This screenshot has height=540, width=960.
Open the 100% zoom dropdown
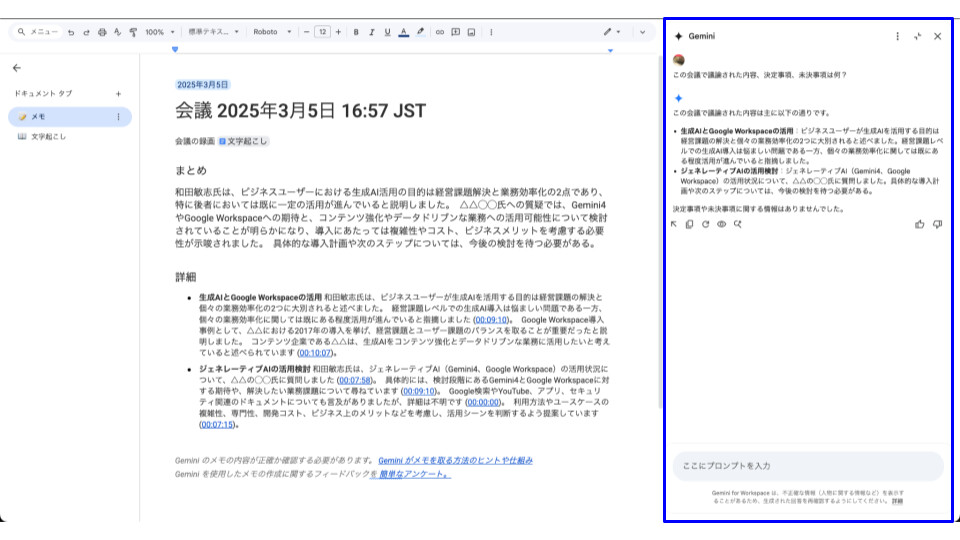pyautogui.click(x=159, y=32)
